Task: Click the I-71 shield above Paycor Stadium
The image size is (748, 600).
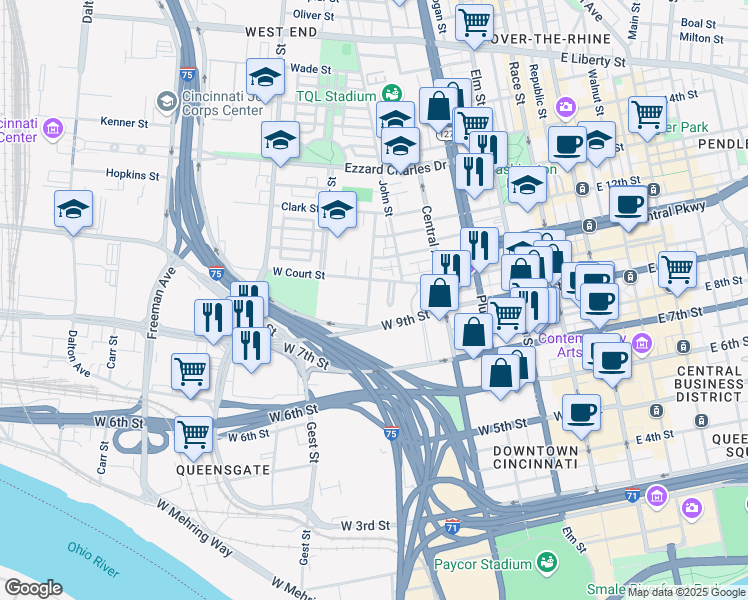Action: tap(452, 526)
